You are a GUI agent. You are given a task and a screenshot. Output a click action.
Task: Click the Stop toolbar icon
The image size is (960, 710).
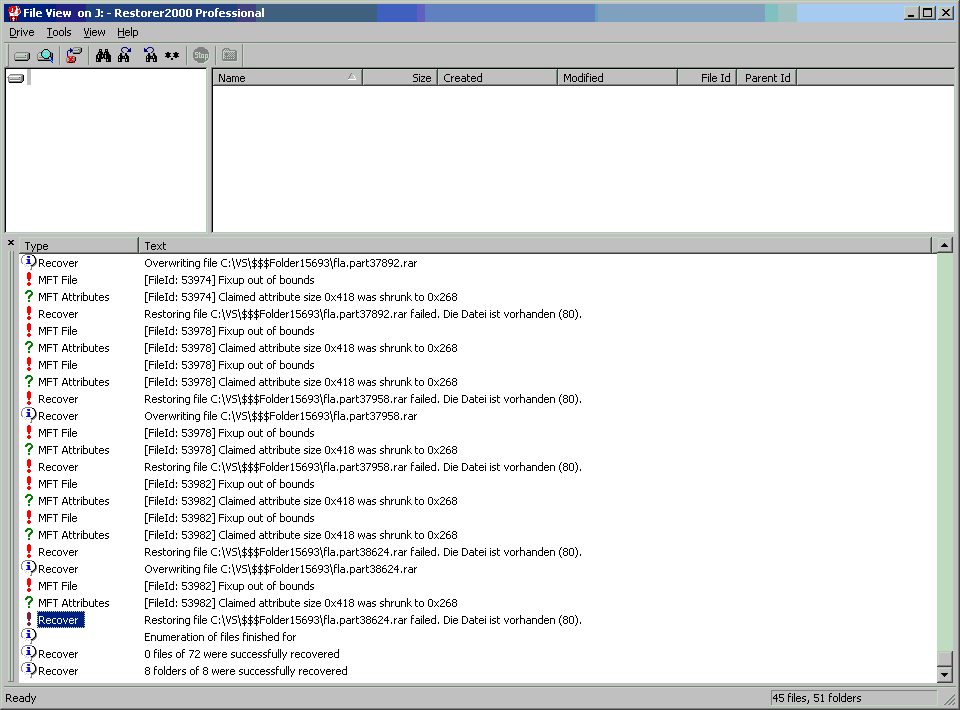(x=201, y=56)
